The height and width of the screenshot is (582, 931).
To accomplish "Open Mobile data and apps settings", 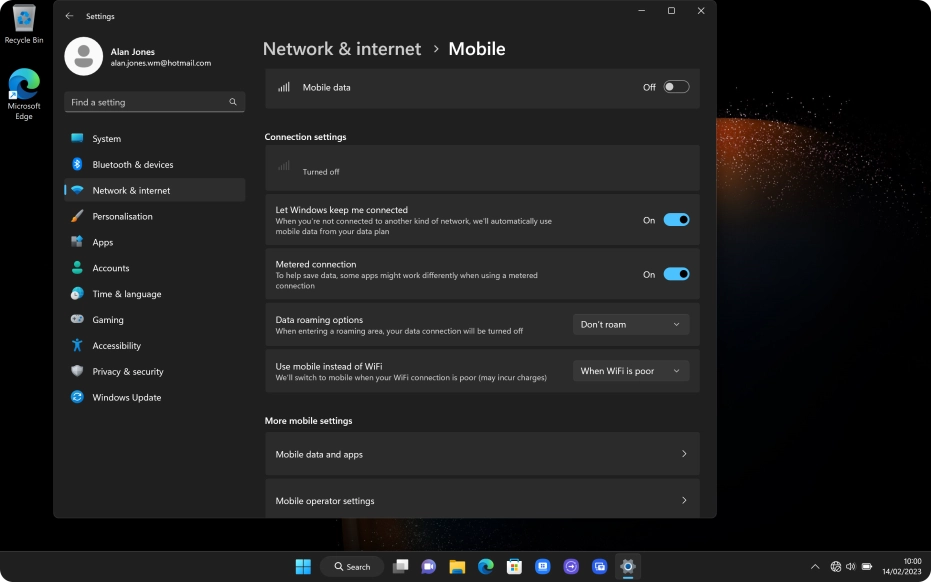I will click(482, 453).
